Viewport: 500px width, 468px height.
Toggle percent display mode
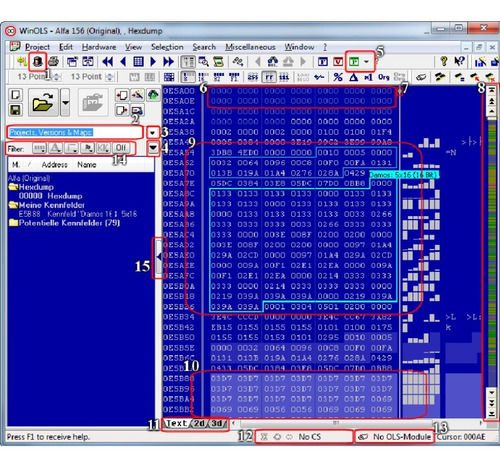tap(338, 77)
